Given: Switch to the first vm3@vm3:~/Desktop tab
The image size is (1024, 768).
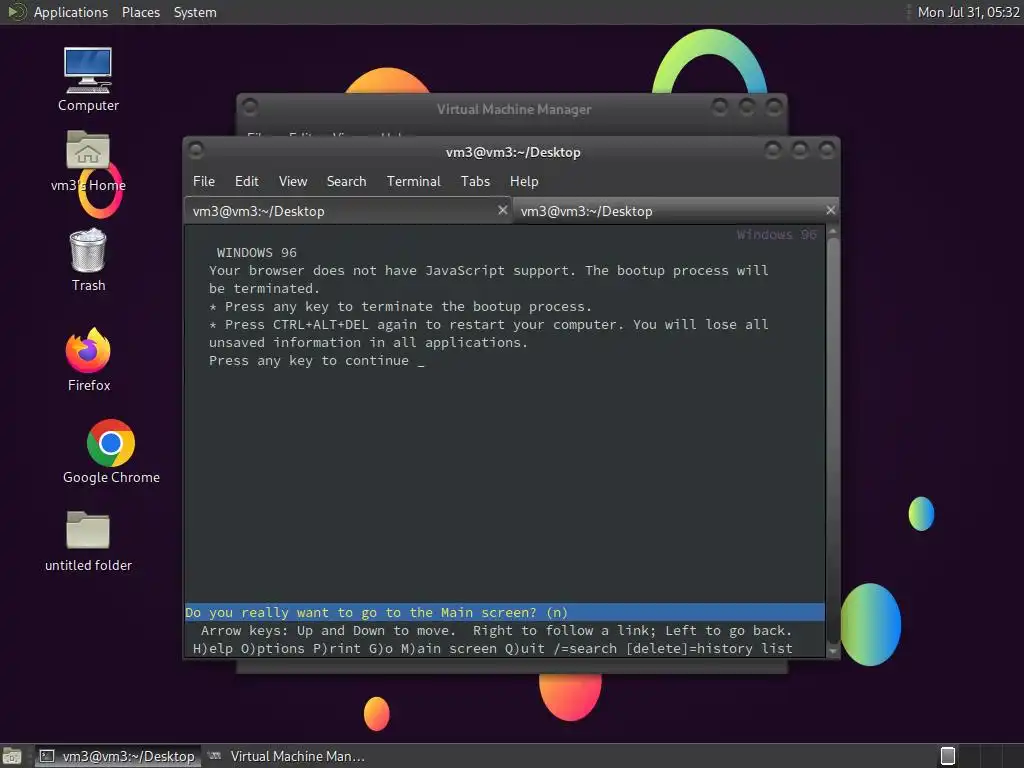Looking at the screenshot, I should coord(347,211).
